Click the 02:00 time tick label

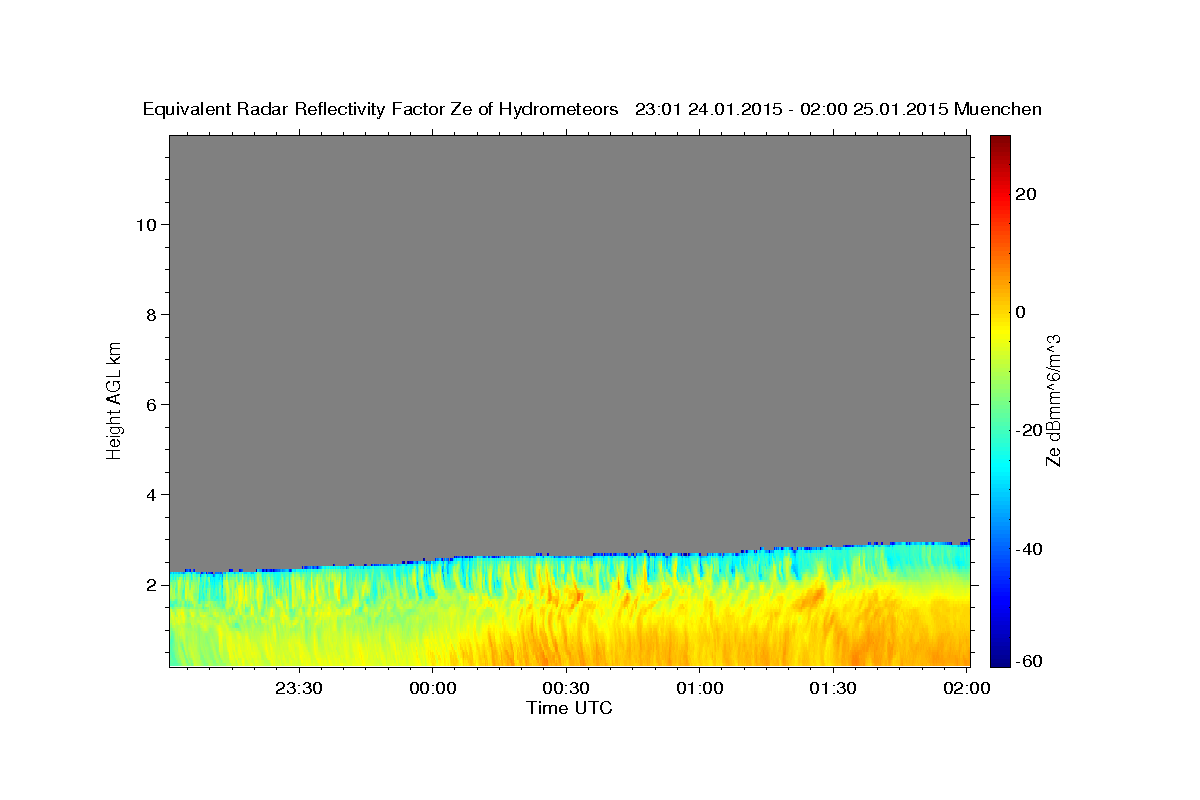[966, 688]
